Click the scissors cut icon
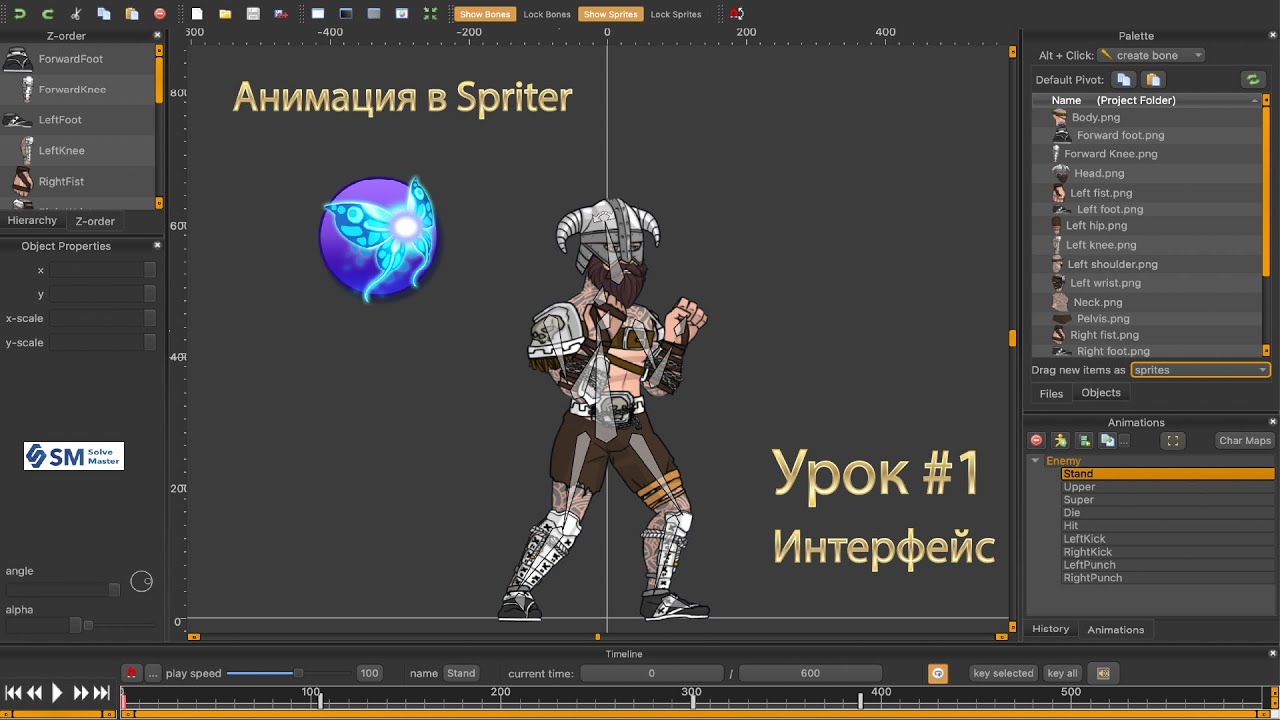 [x=76, y=14]
